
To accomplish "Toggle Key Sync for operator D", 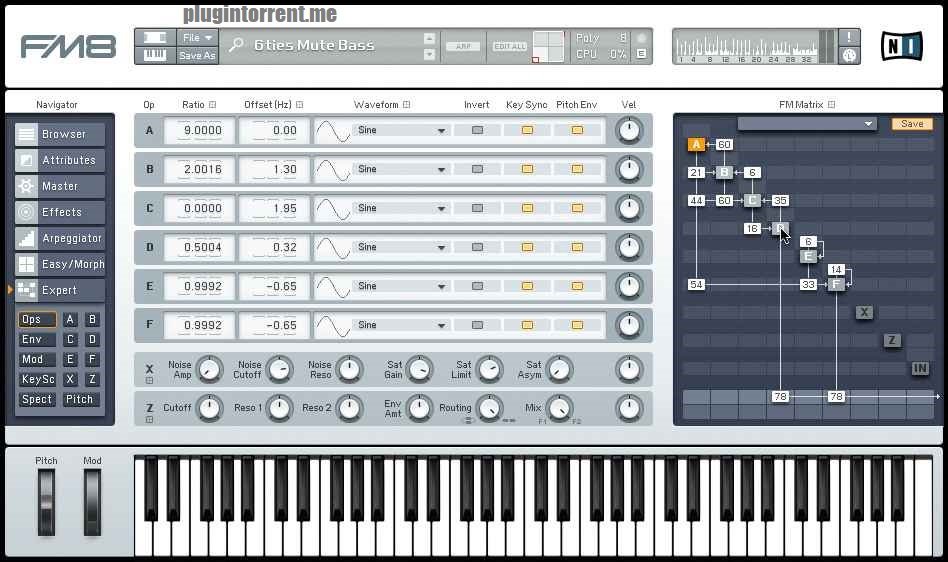I will point(527,247).
